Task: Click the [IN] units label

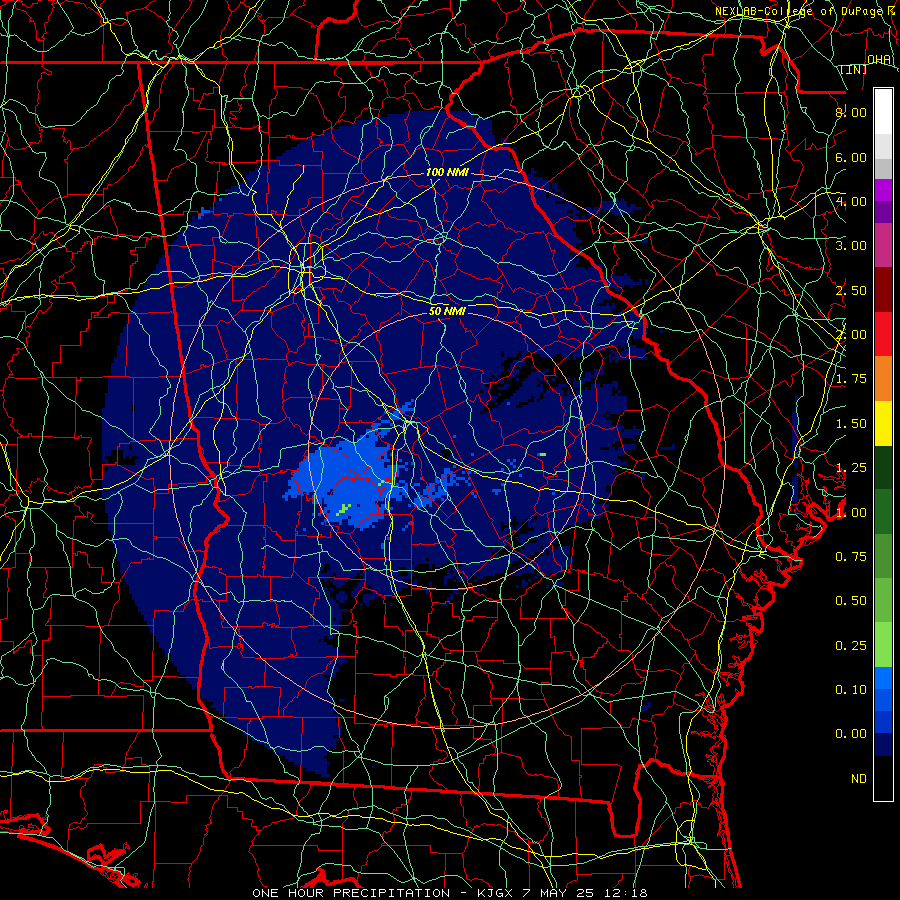Action: click(x=854, y=69)
